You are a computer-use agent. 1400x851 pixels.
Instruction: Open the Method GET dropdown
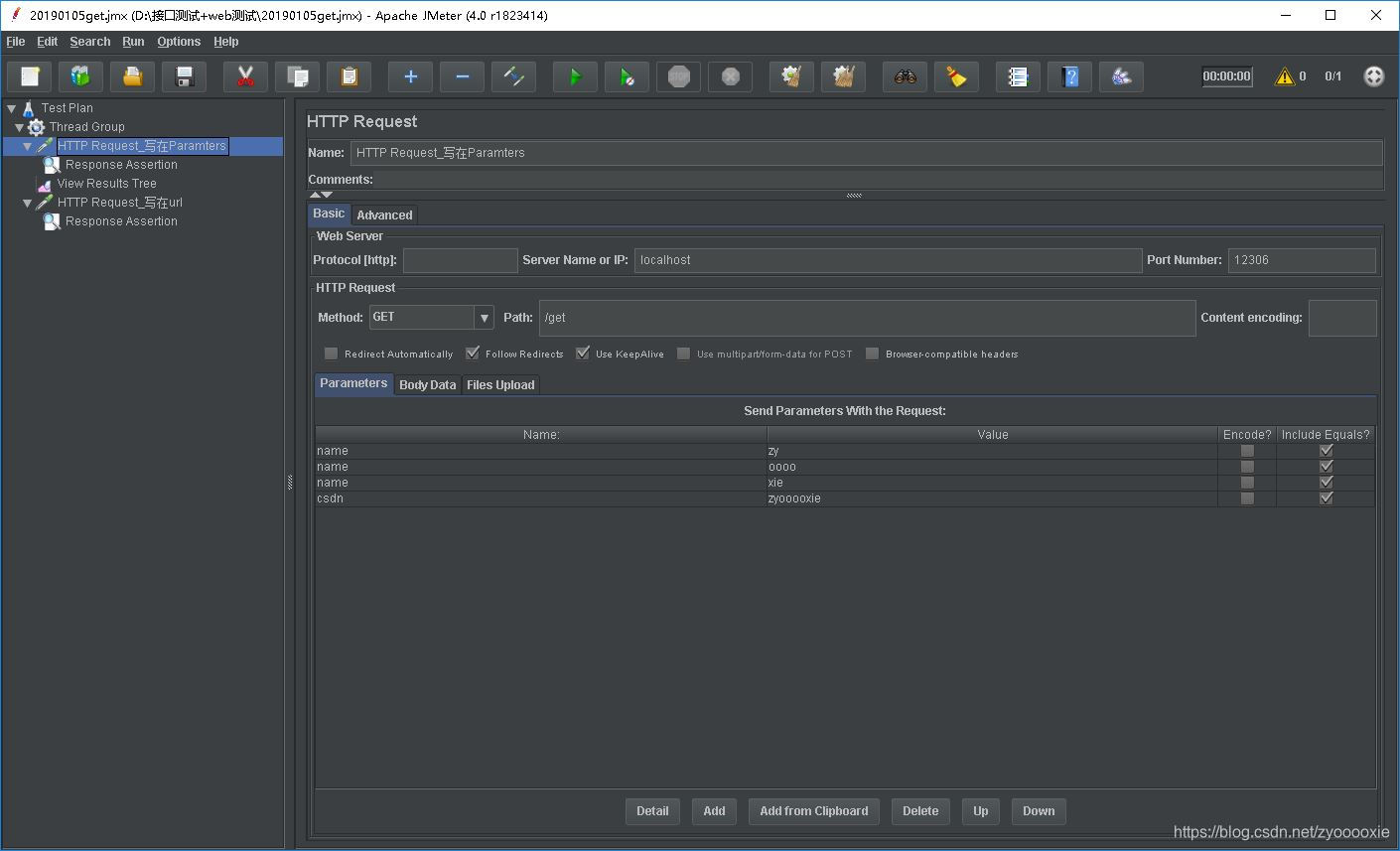pos(485,318)
